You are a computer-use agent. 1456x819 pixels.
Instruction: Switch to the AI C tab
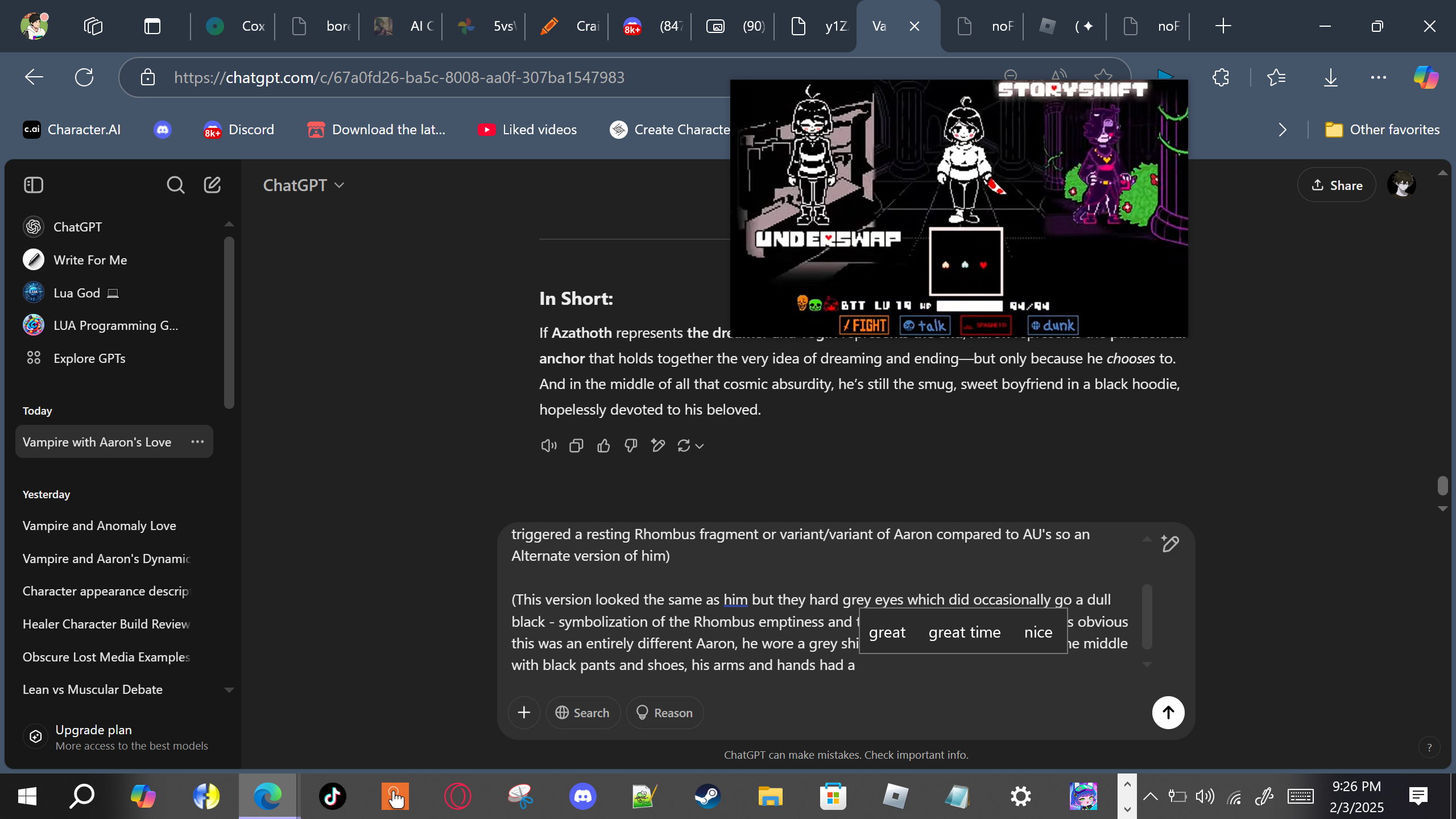point(403,26)
